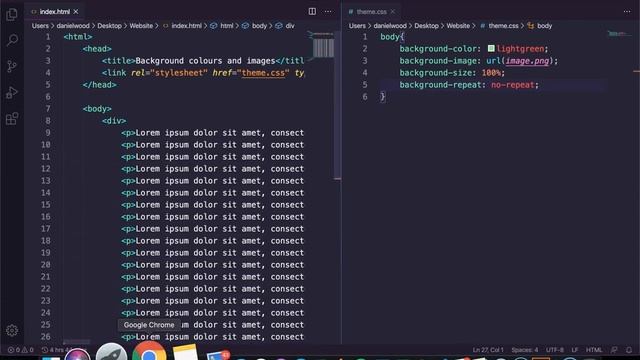Open the Notes app in the Dock
This screenshot has width=640, height=360.
click(185, 352)
